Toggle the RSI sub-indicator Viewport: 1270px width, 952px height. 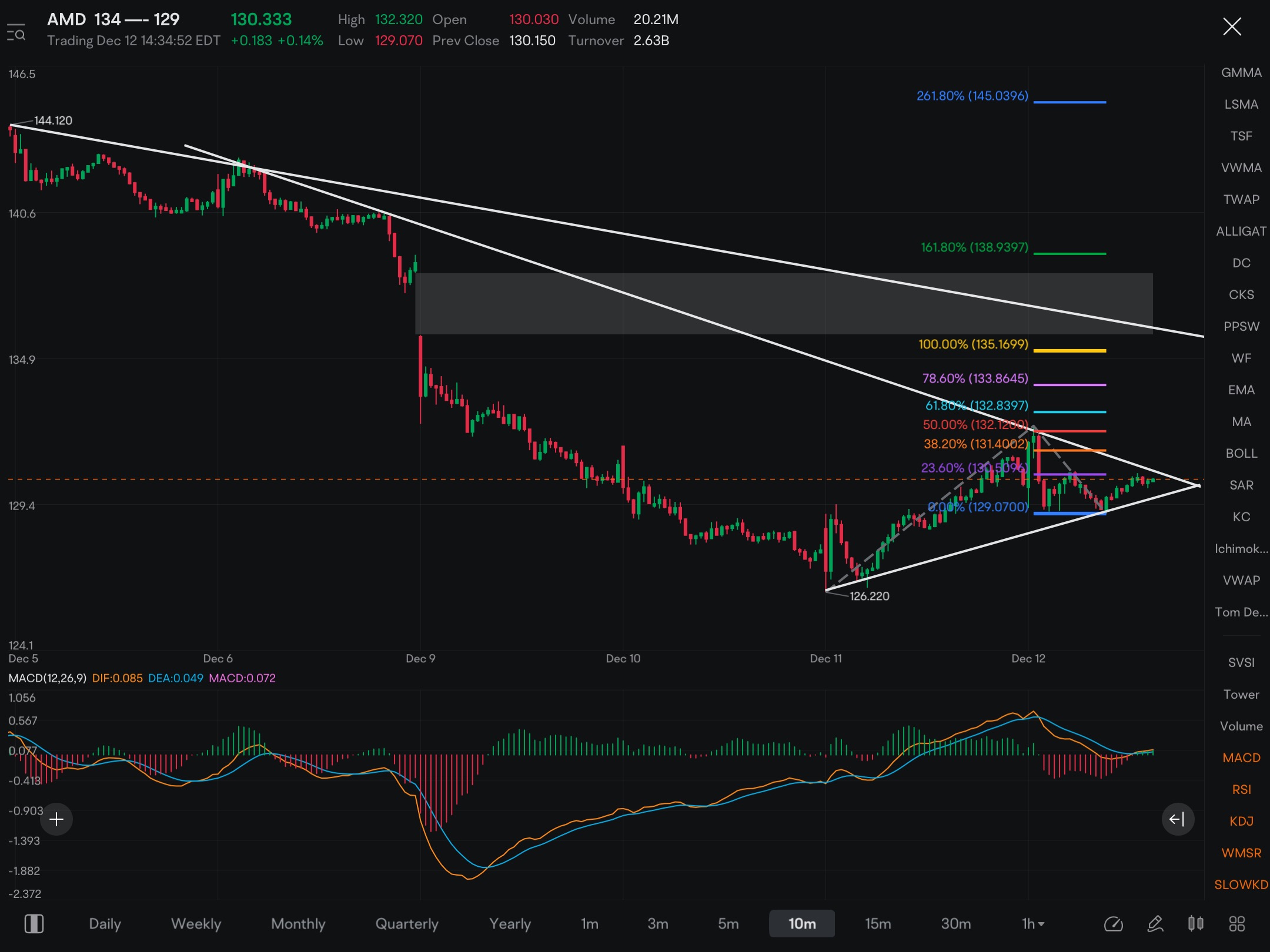pyautogui.click(x=1241, y=790)
